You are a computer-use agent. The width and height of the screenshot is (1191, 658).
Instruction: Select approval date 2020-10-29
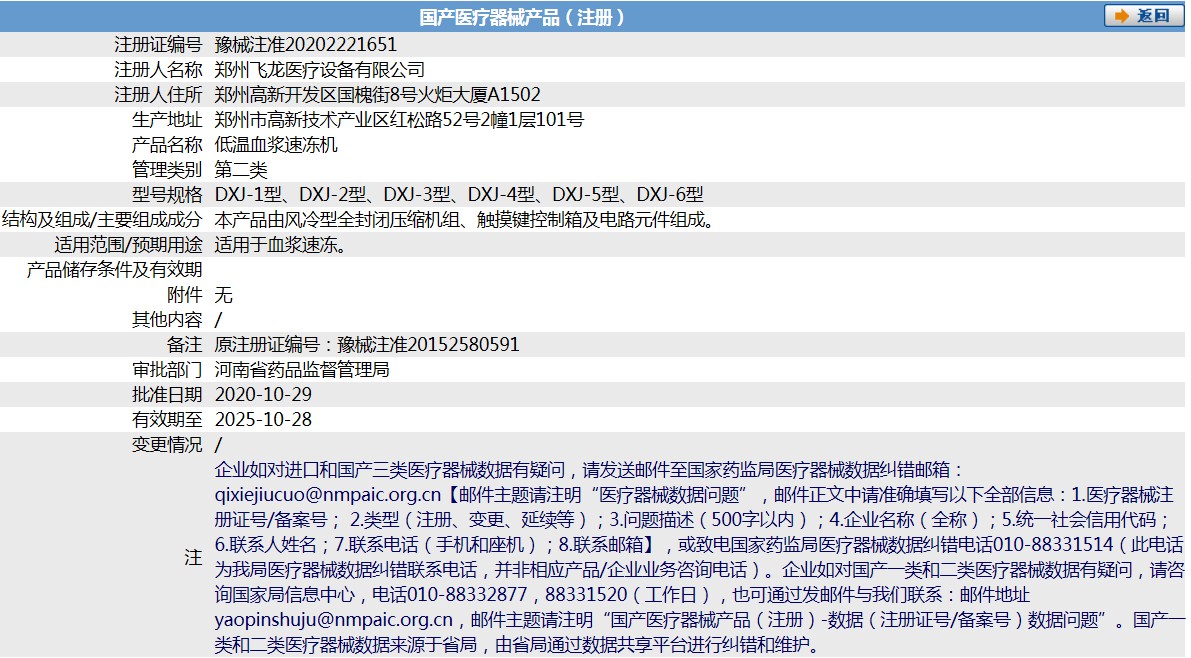coord(264,395)
